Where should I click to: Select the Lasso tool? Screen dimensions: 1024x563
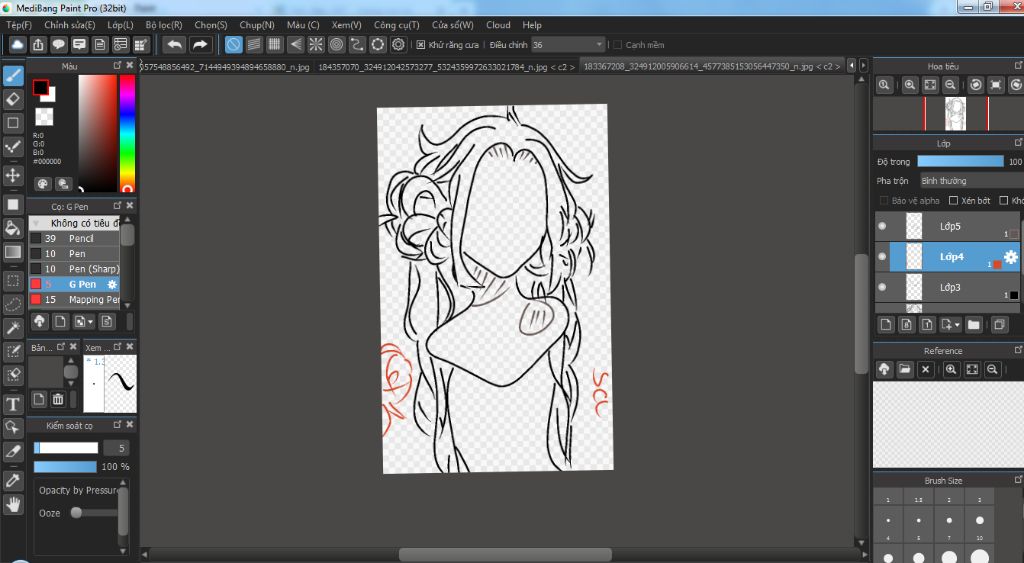pos(13,304)
